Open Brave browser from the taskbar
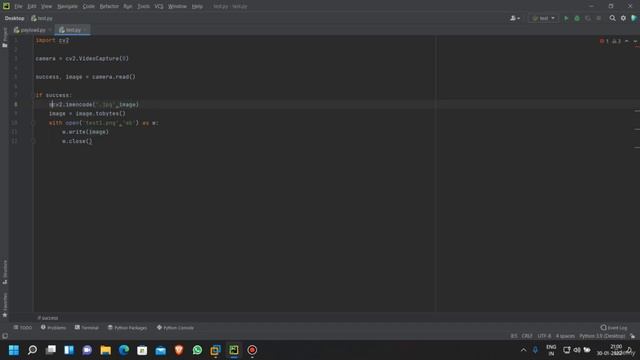 coord(179,350)
